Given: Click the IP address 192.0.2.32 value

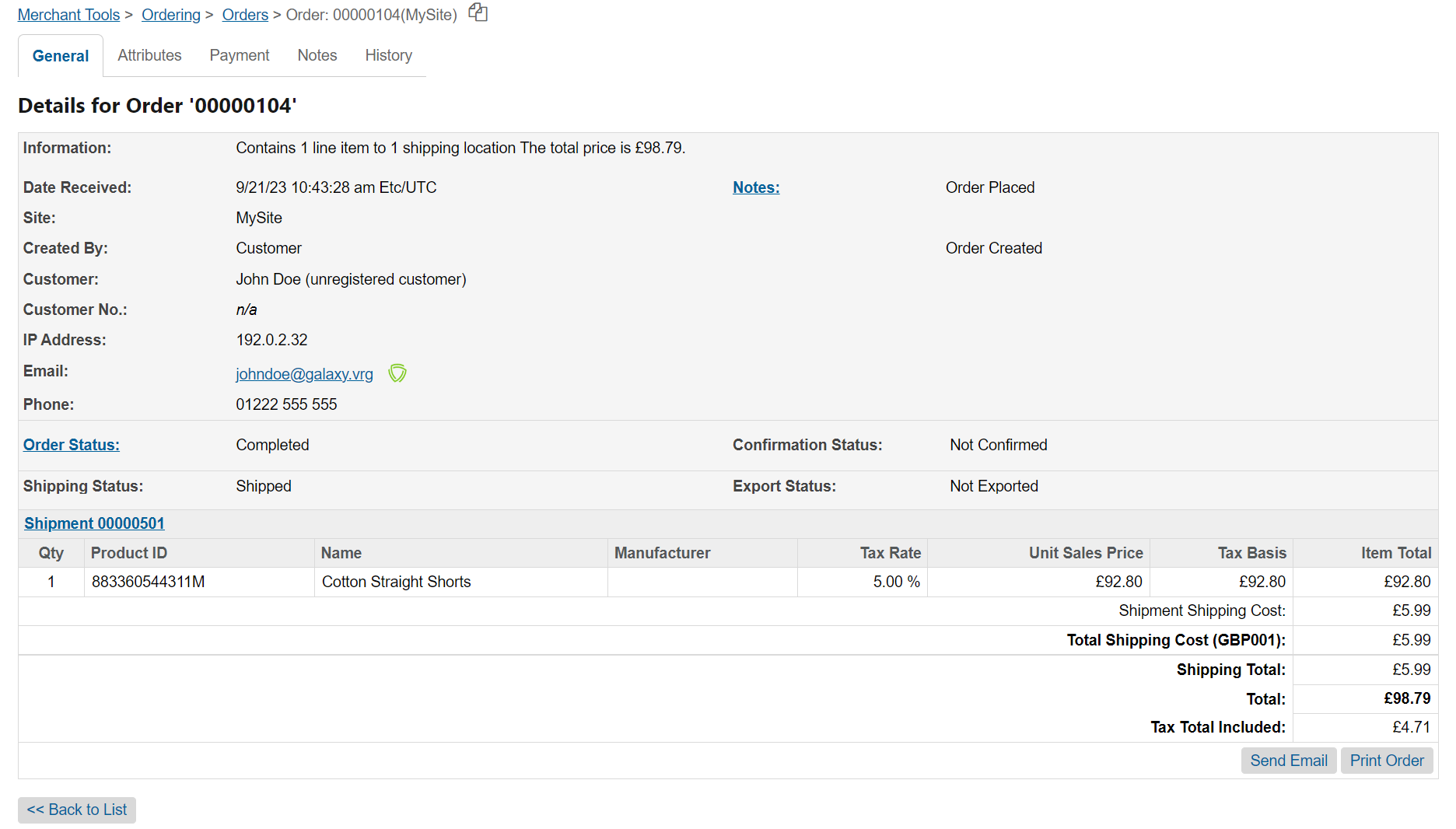Looking at the screenshot, I should click(271, 340).
